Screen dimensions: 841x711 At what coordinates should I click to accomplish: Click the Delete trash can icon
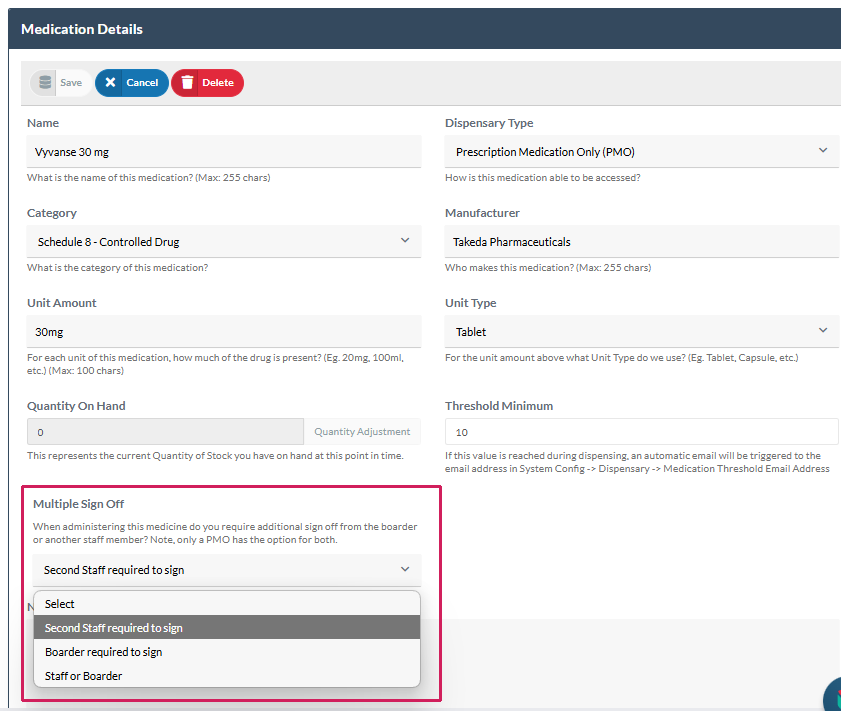click(x=187, y=82)
